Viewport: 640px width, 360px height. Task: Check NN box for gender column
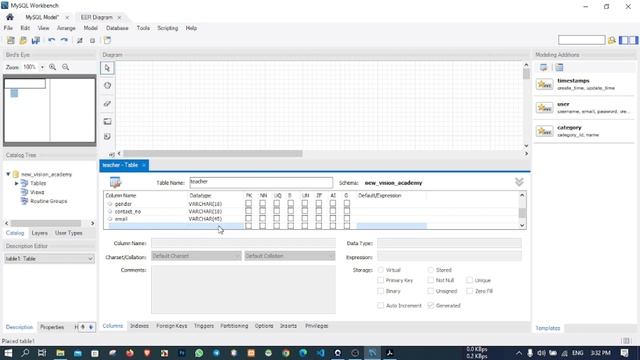pos(262,203)
